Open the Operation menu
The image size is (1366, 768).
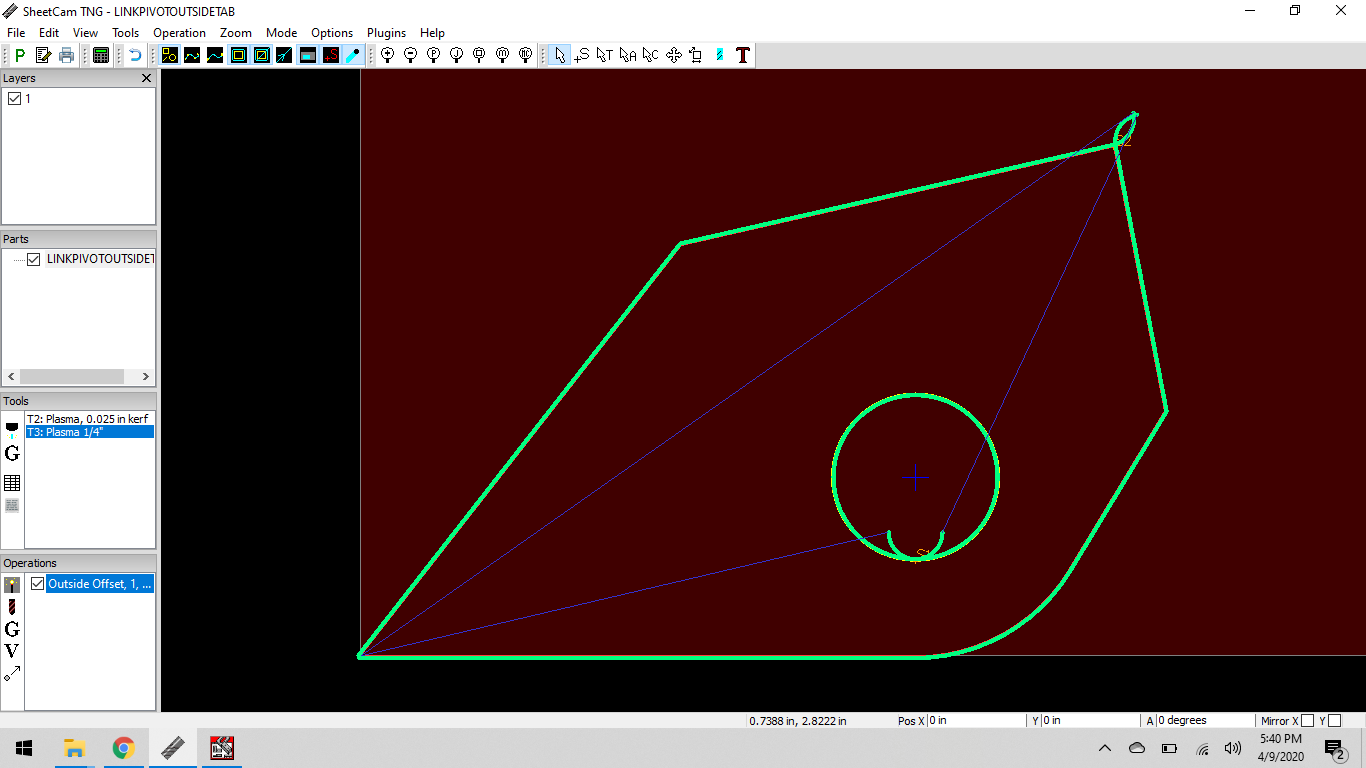click(x=179, y=33)
